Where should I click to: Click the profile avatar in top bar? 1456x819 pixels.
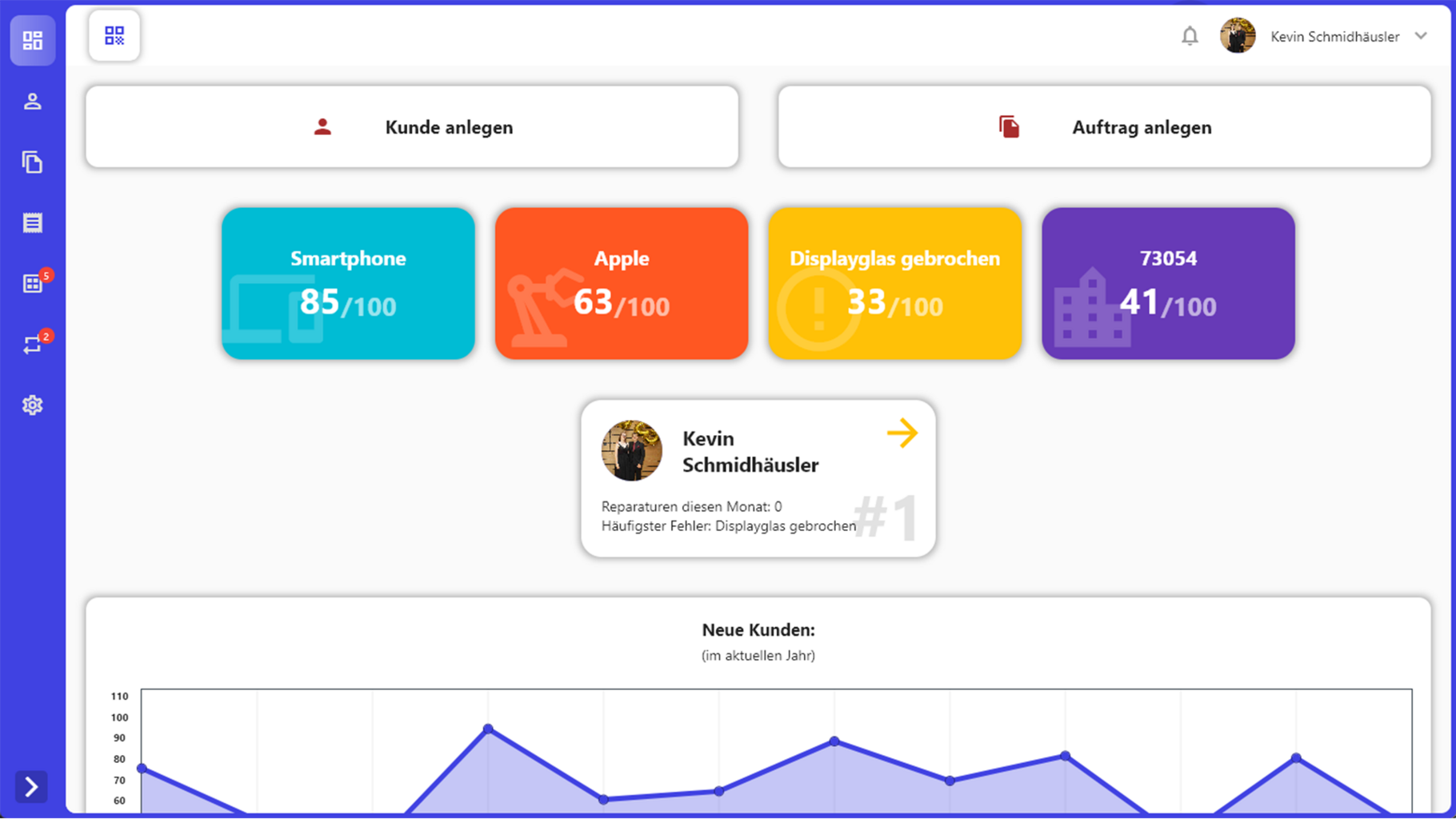[x=1237, y=36]
